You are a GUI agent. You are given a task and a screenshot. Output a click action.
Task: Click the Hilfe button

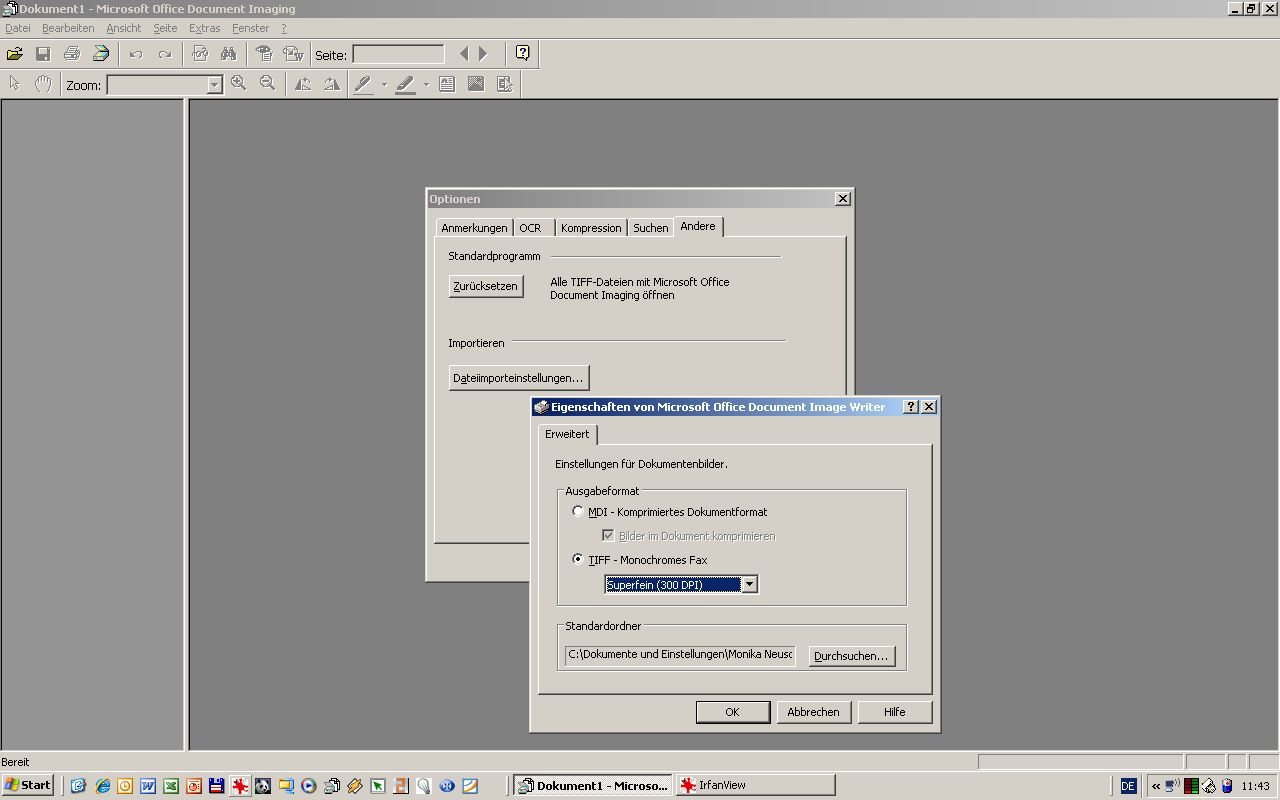pos(895,712)
